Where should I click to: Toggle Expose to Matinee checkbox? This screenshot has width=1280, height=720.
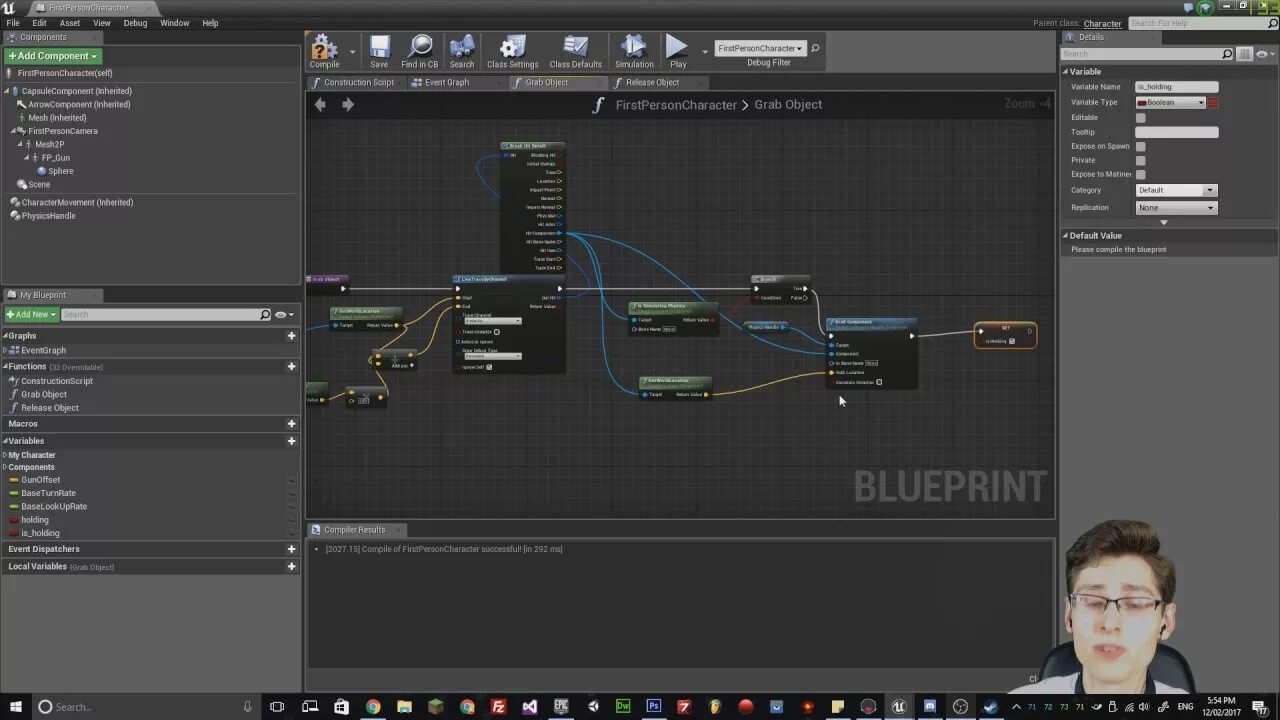[1140, 174]
